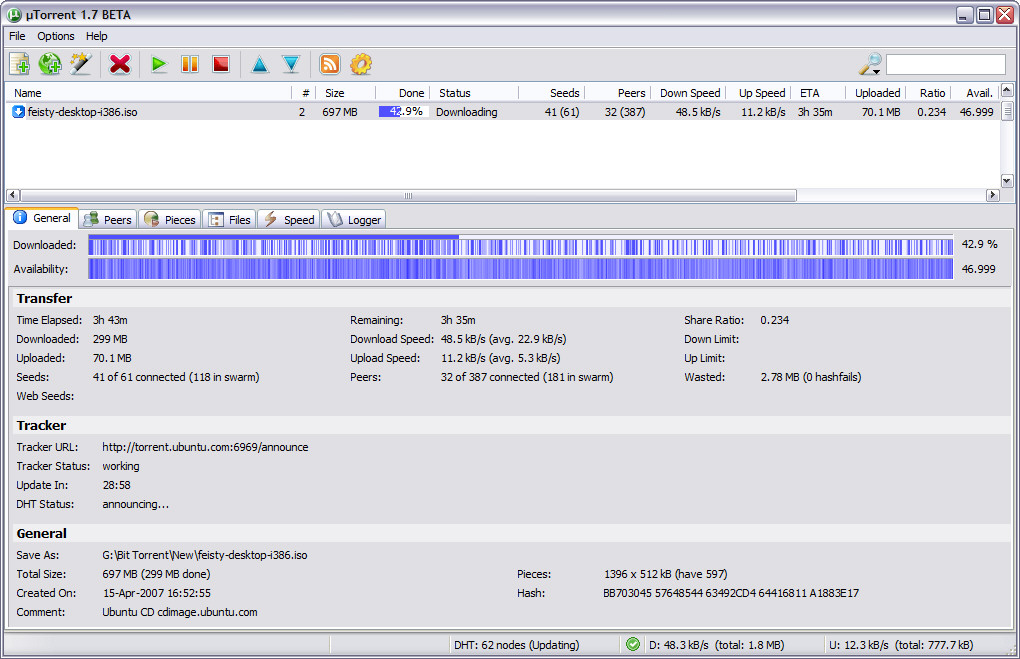
Task: Sort by the Ratio column header
Action: pyautogui.click(x=928, y=93)
